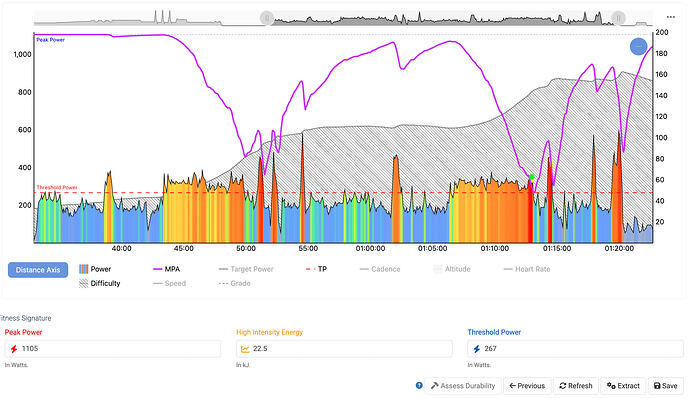The image size is (690, 398).
Task: Click the blue round arrow button on chart
Action: (639, 46)
